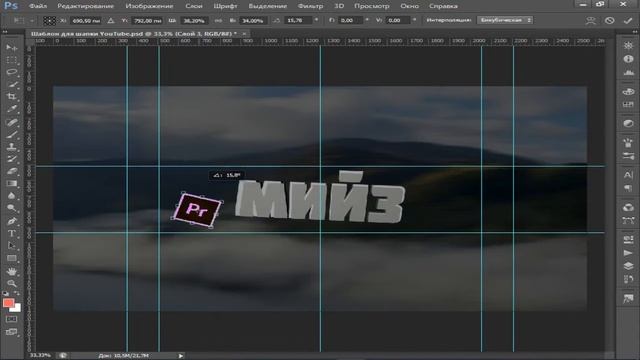Open the interpolation Bicubic dropdown
This screenshot has width=640, height=360.
(505, 20)
